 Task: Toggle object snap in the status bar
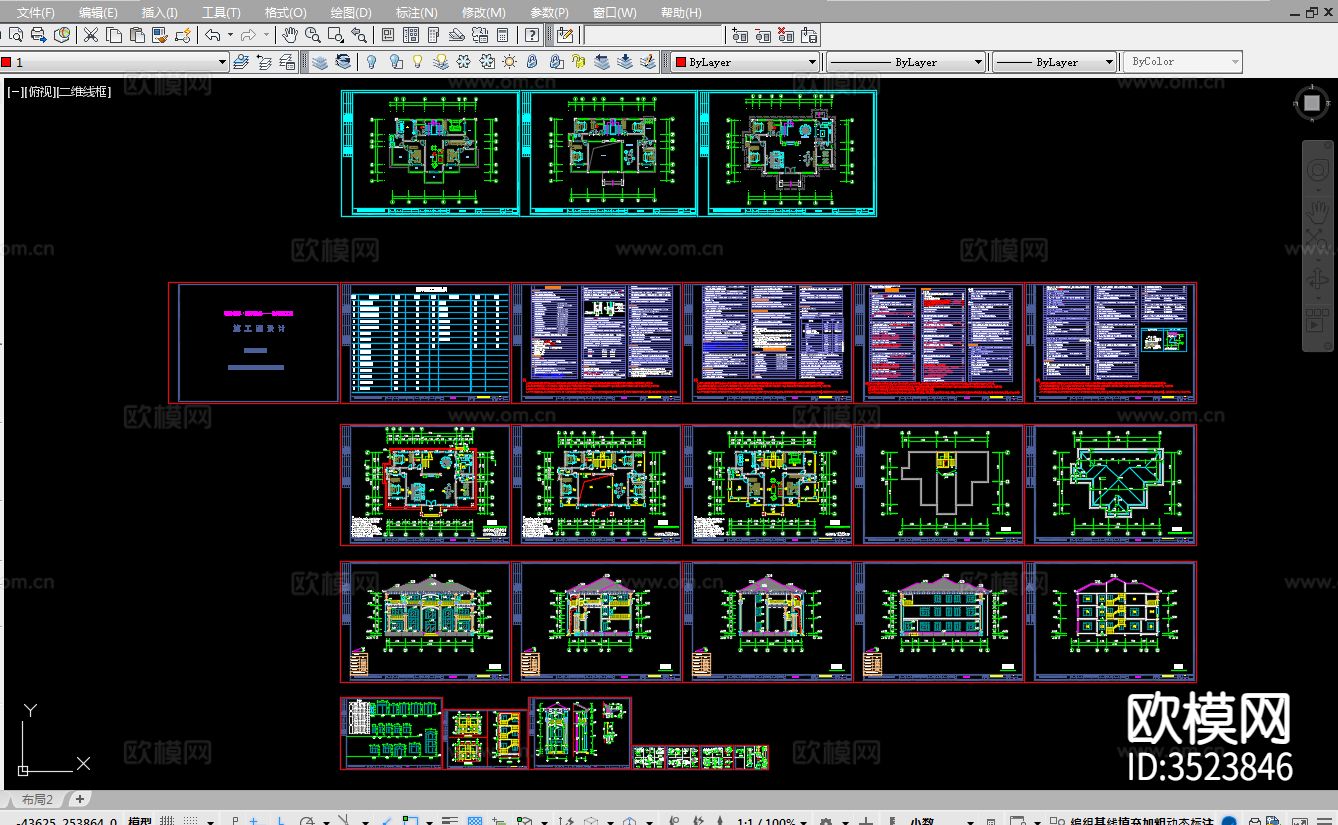(410, 821)
